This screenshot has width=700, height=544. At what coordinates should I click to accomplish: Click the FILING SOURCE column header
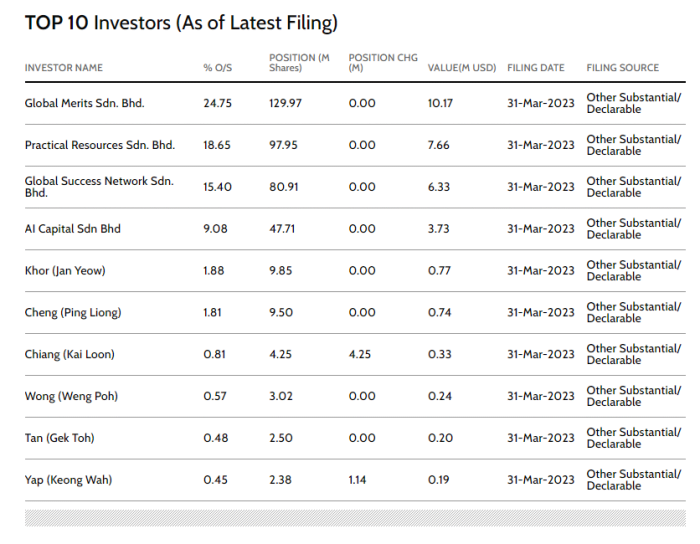coord(622,68)
